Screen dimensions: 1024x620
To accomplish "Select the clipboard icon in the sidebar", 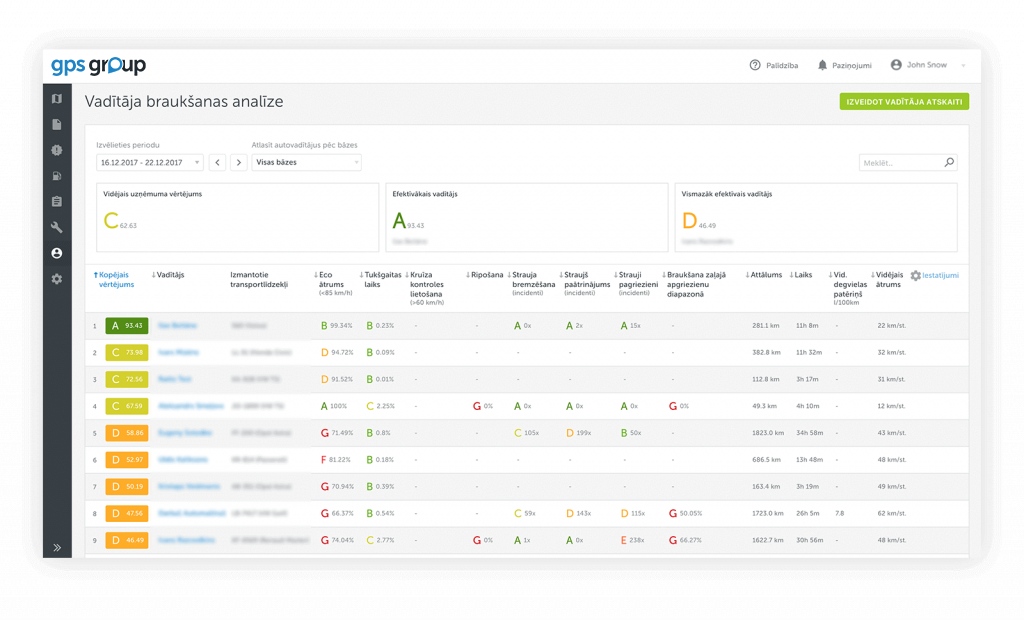I will tap(57, 201).
